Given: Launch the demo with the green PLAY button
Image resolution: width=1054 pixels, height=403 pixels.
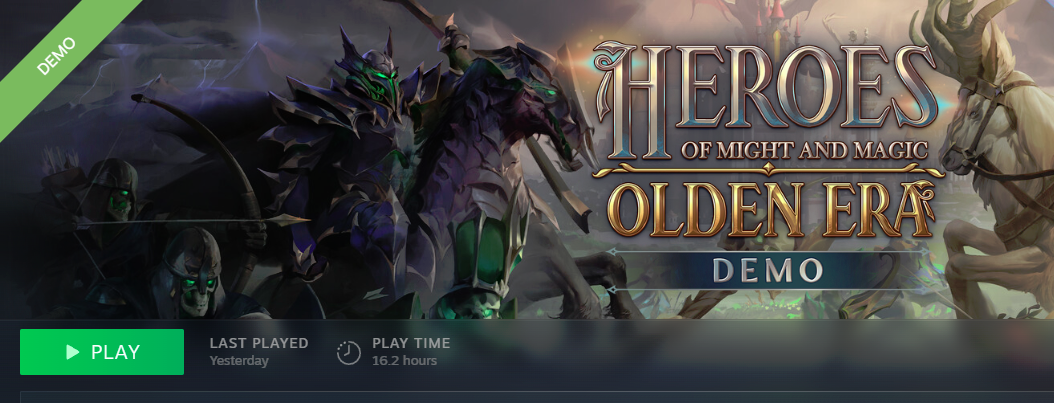Looking at the screenshot, I should (102, 352).
